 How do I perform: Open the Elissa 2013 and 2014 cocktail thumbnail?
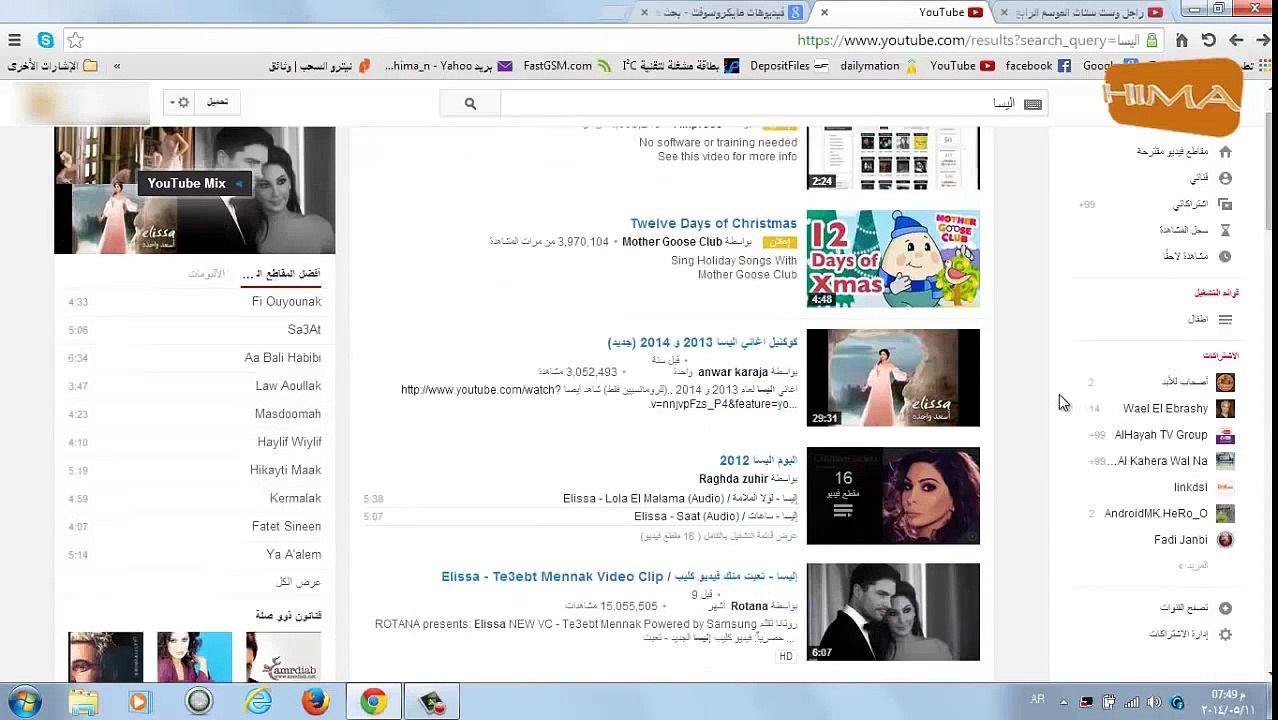pyautogui.click(x=893, y=377)
